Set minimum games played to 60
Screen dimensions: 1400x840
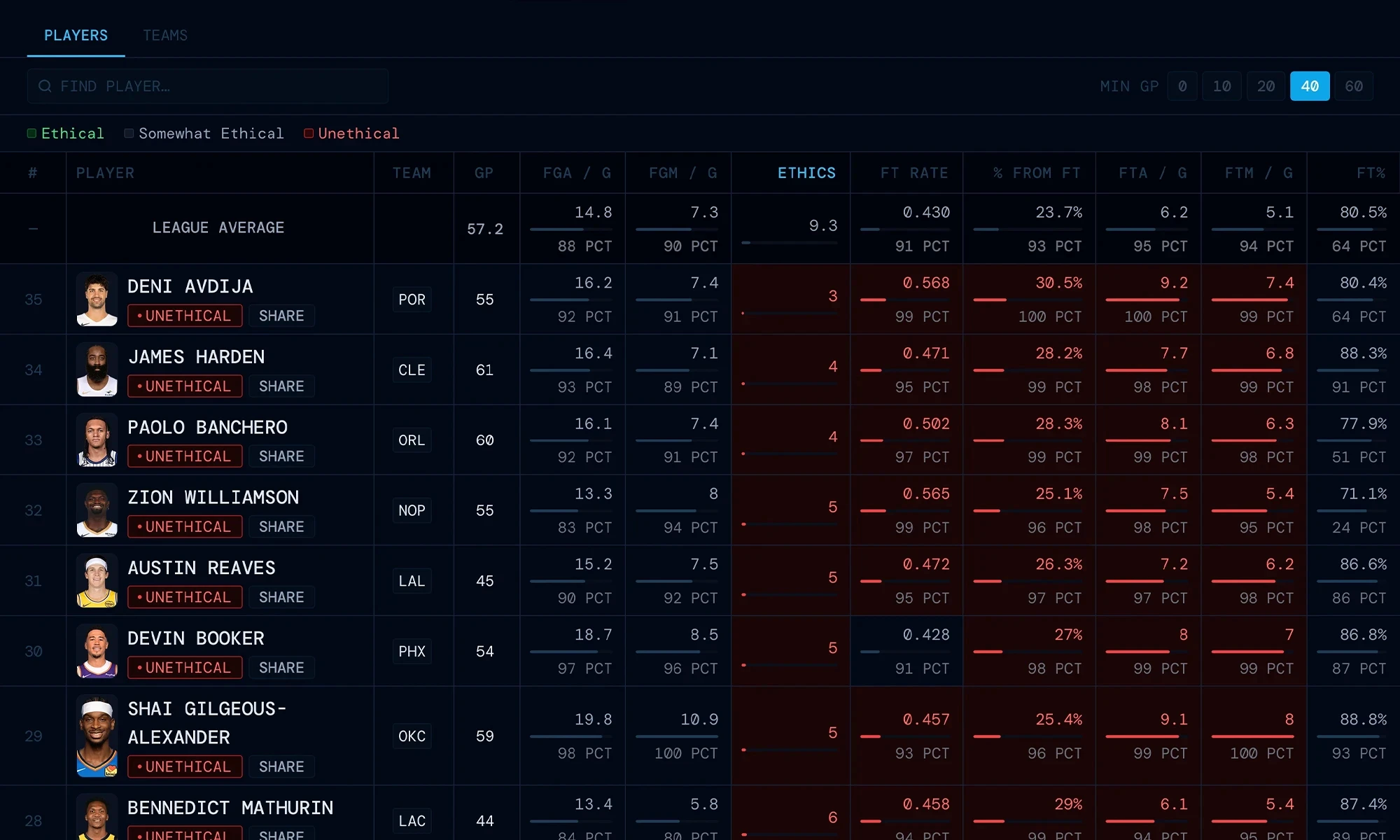point(1353,86)
